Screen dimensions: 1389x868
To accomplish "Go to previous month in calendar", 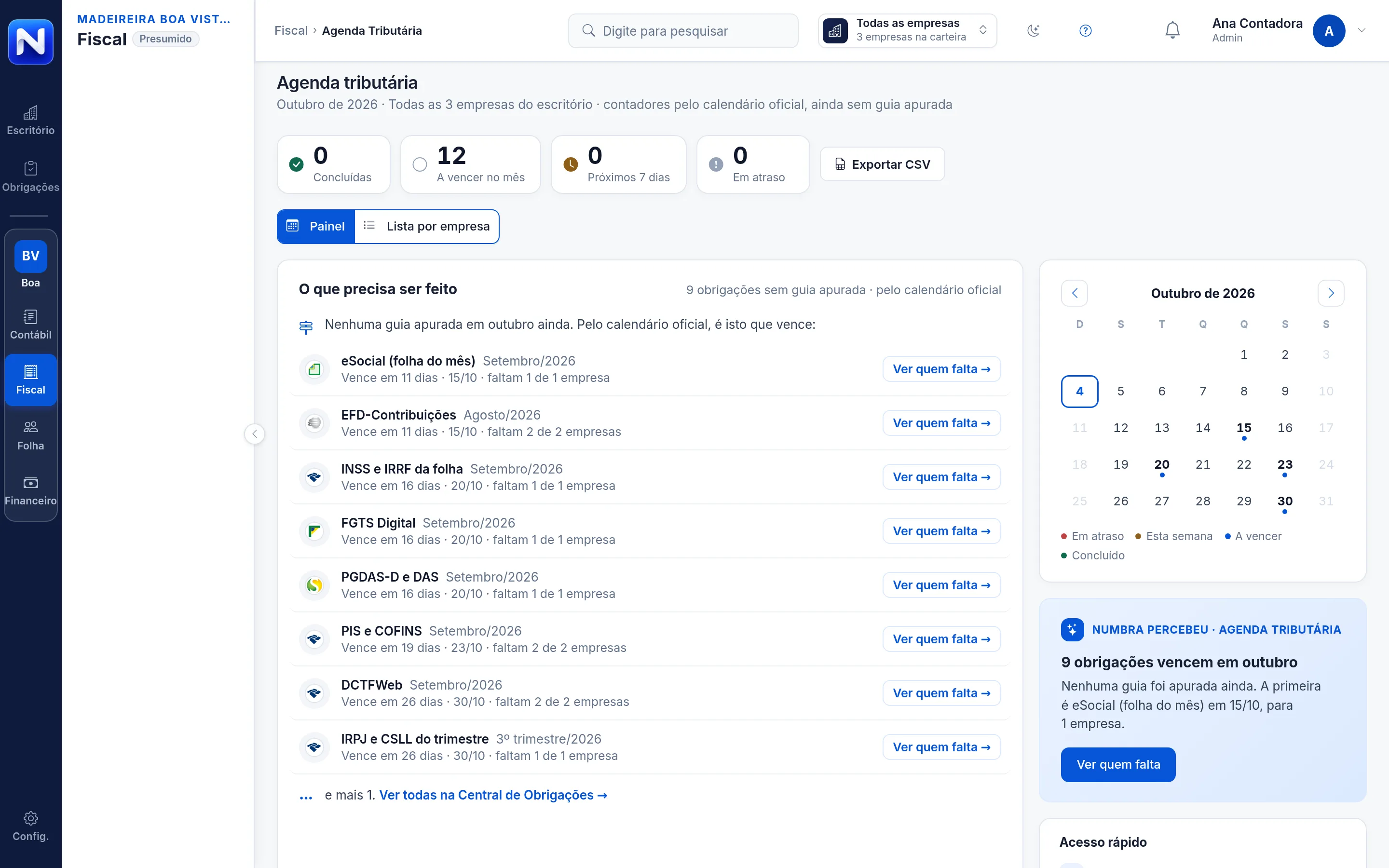I will 1074,293.
